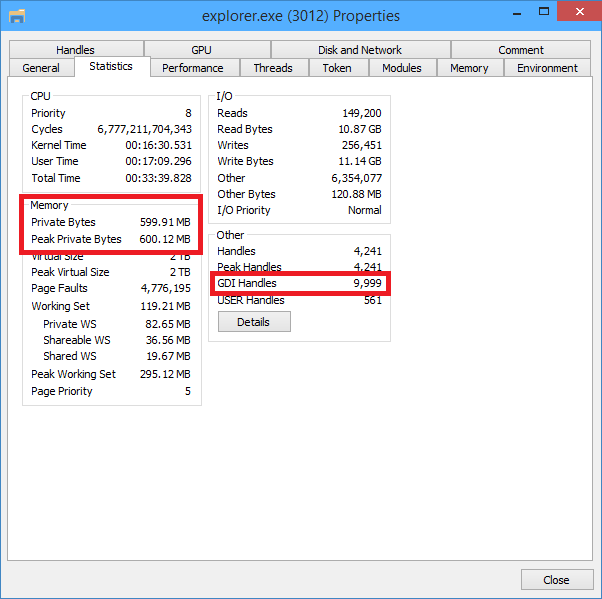Click the Page Priority label
Viewport: 602px width, 599px height.
62,391
